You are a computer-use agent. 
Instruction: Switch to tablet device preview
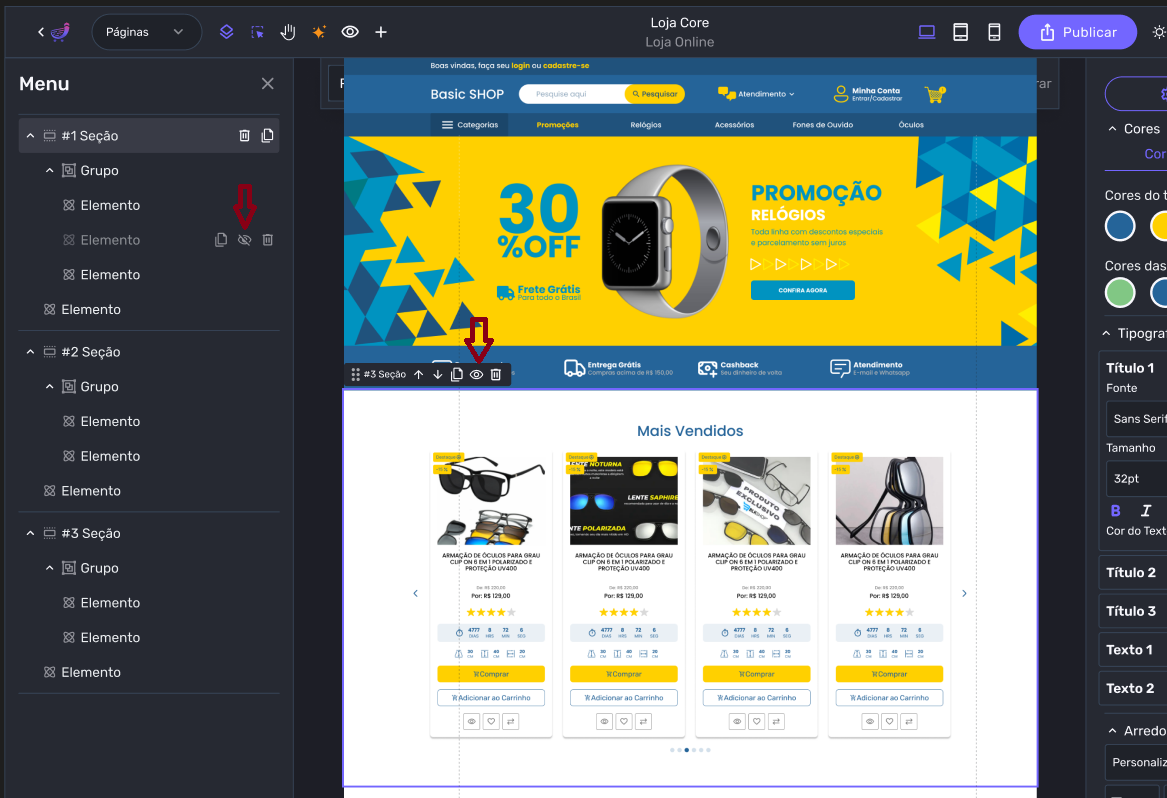(960, 32)
